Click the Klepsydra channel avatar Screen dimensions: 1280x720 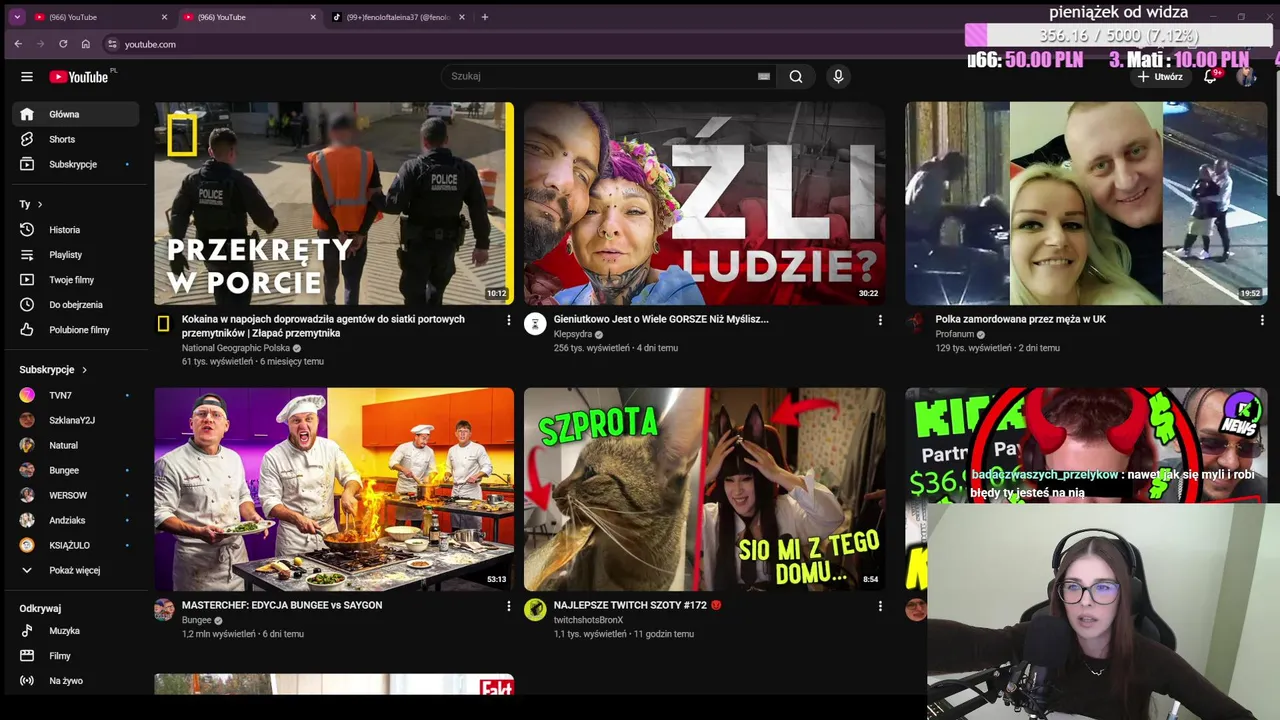535,323
